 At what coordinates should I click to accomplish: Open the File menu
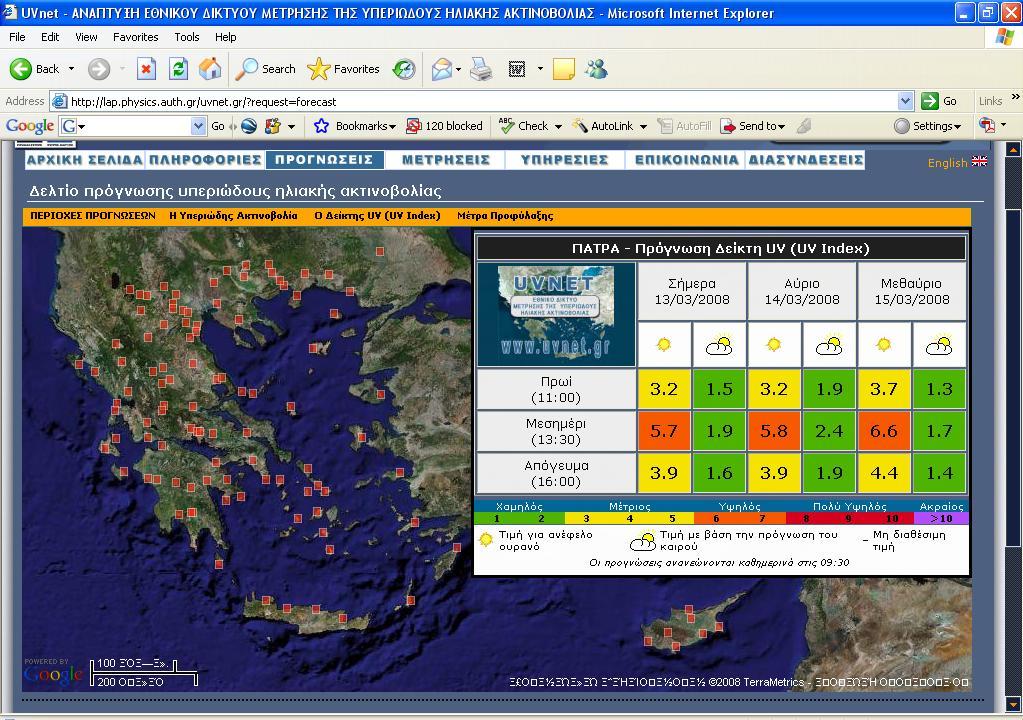(17, 37)
